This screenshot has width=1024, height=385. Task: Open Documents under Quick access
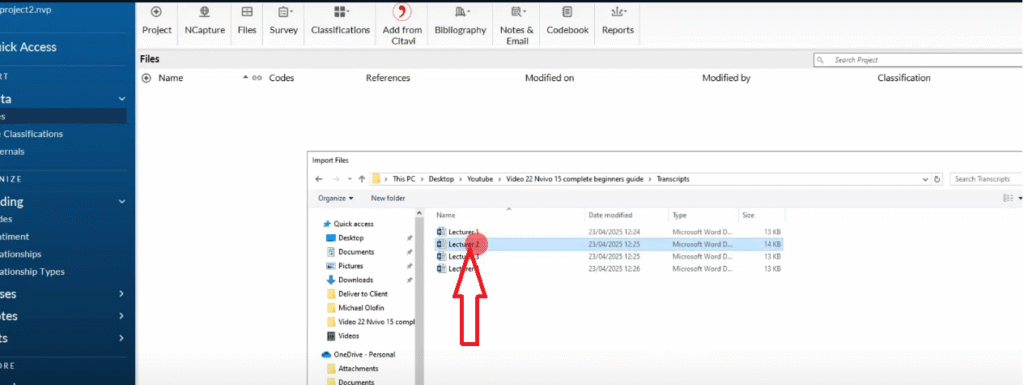click(x=356, y=252)
